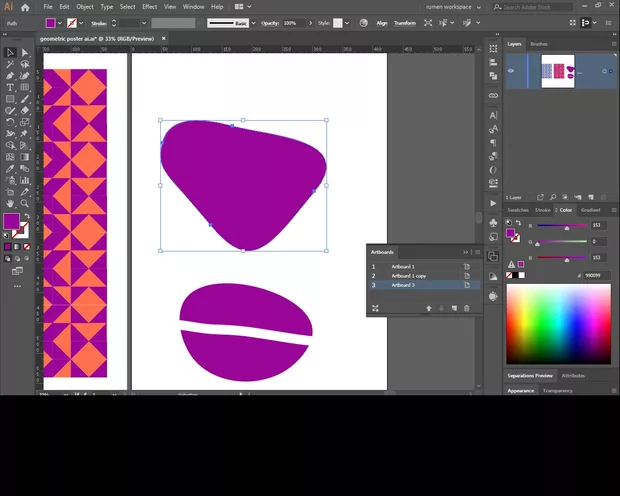The height and width of the screenshot is (496, 620).
Task: Click the Transform button in control bar
Action: pos(405,22)
